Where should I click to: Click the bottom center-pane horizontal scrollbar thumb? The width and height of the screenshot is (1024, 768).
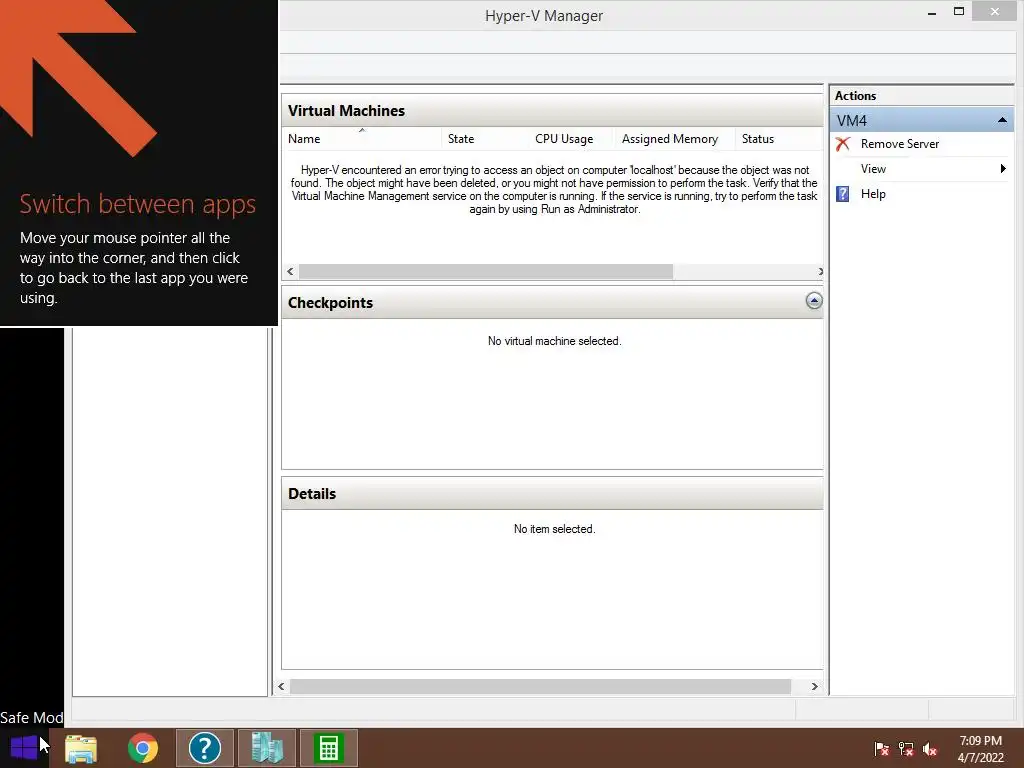541,686
